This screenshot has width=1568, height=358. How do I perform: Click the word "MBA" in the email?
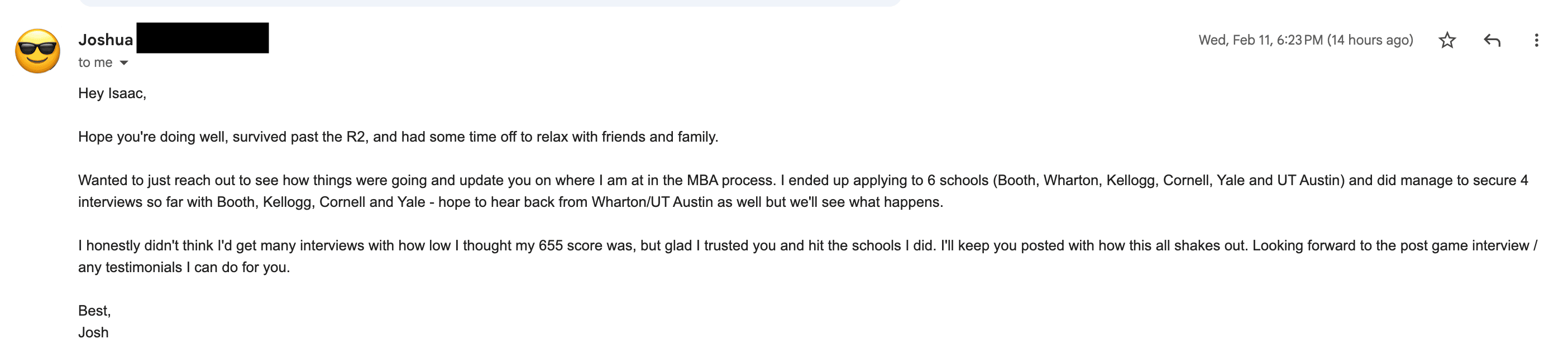click(x=702, y=181)
